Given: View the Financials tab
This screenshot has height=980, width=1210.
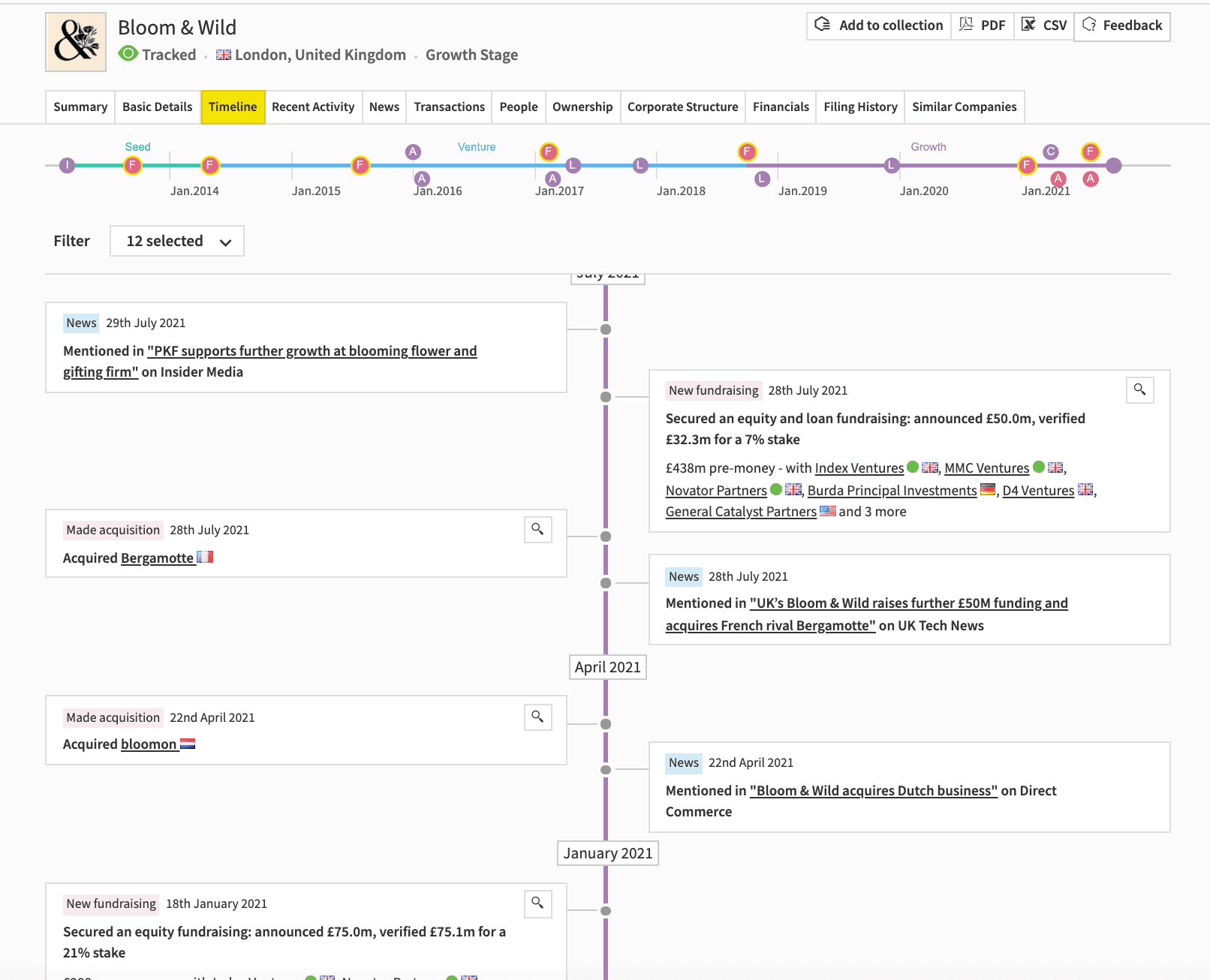Looking at the screenshot, I should 781,107.
